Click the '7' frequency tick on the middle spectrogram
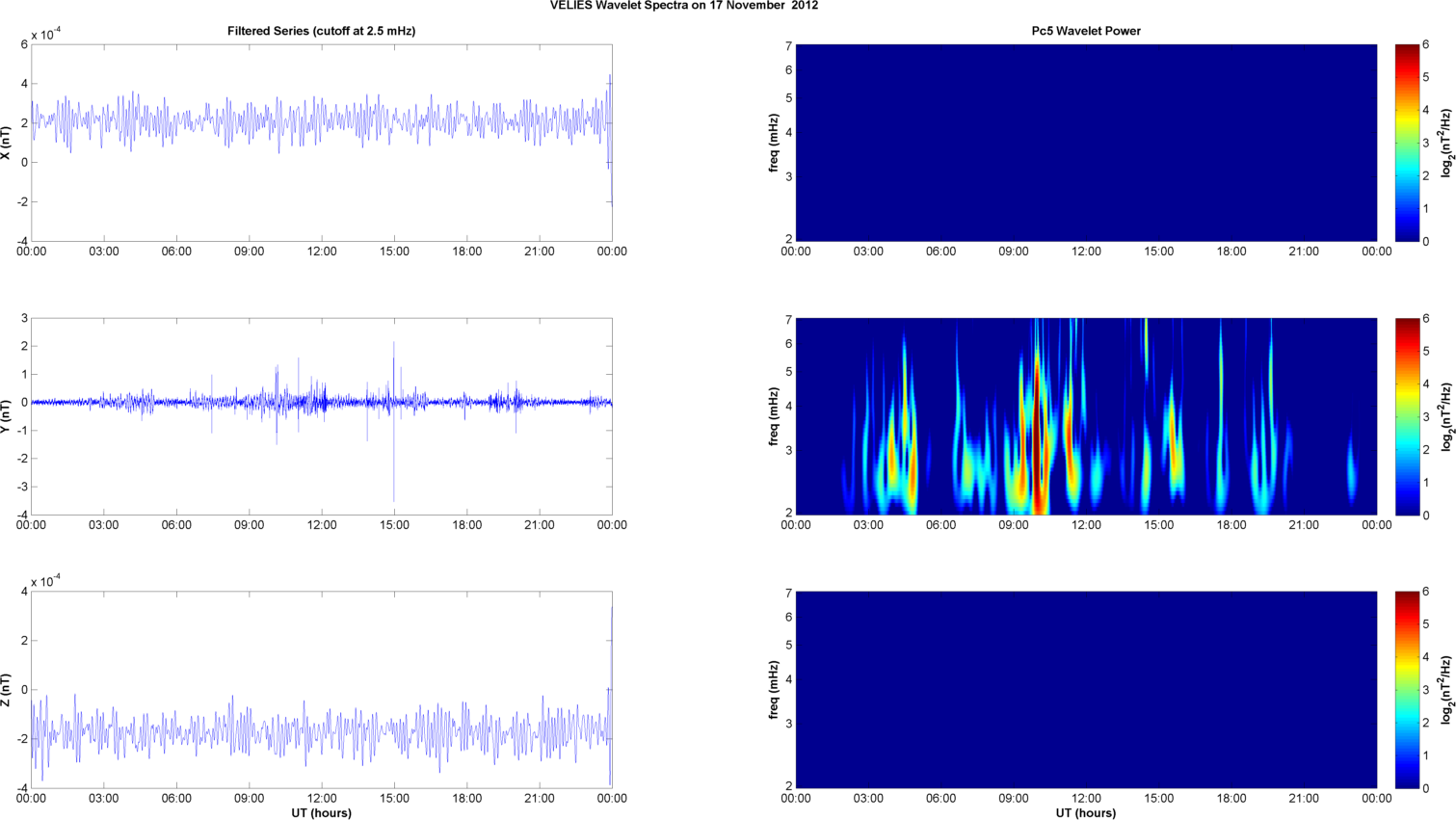Screen dimensions: 1456x820 point(788,320)
